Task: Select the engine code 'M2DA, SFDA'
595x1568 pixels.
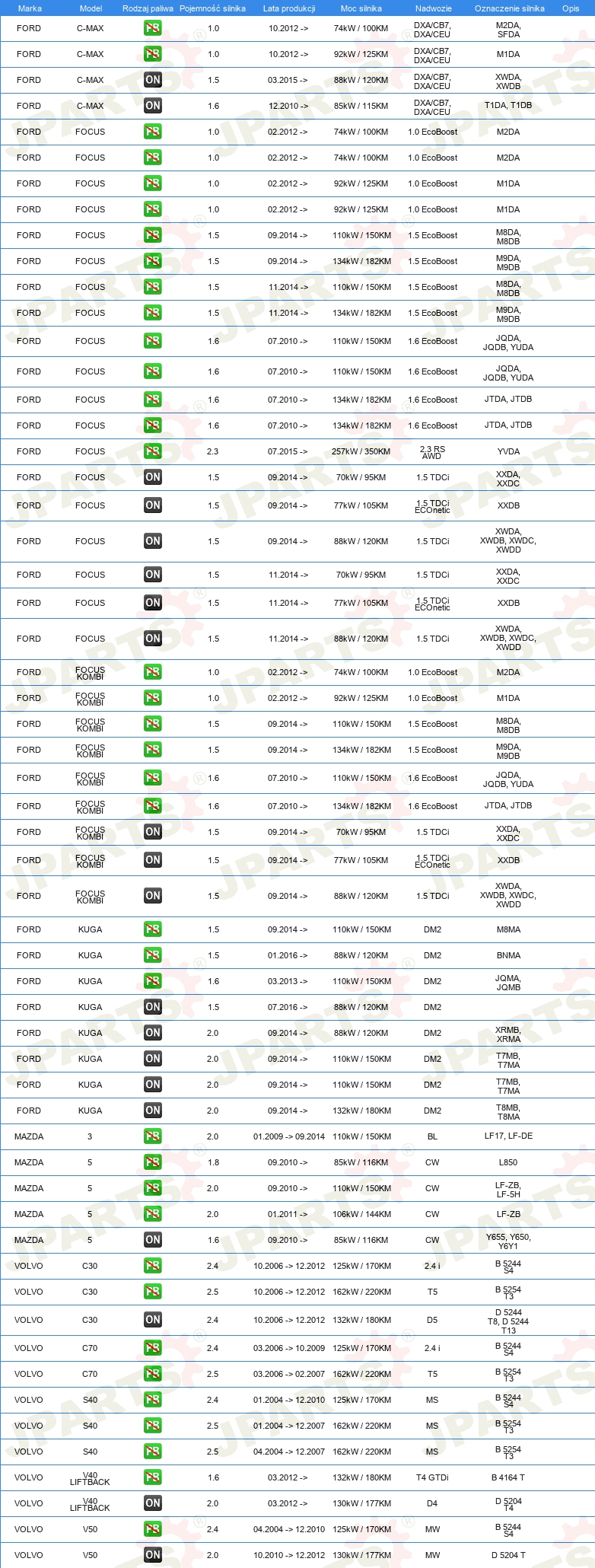Action: click(x=508, y=30)
